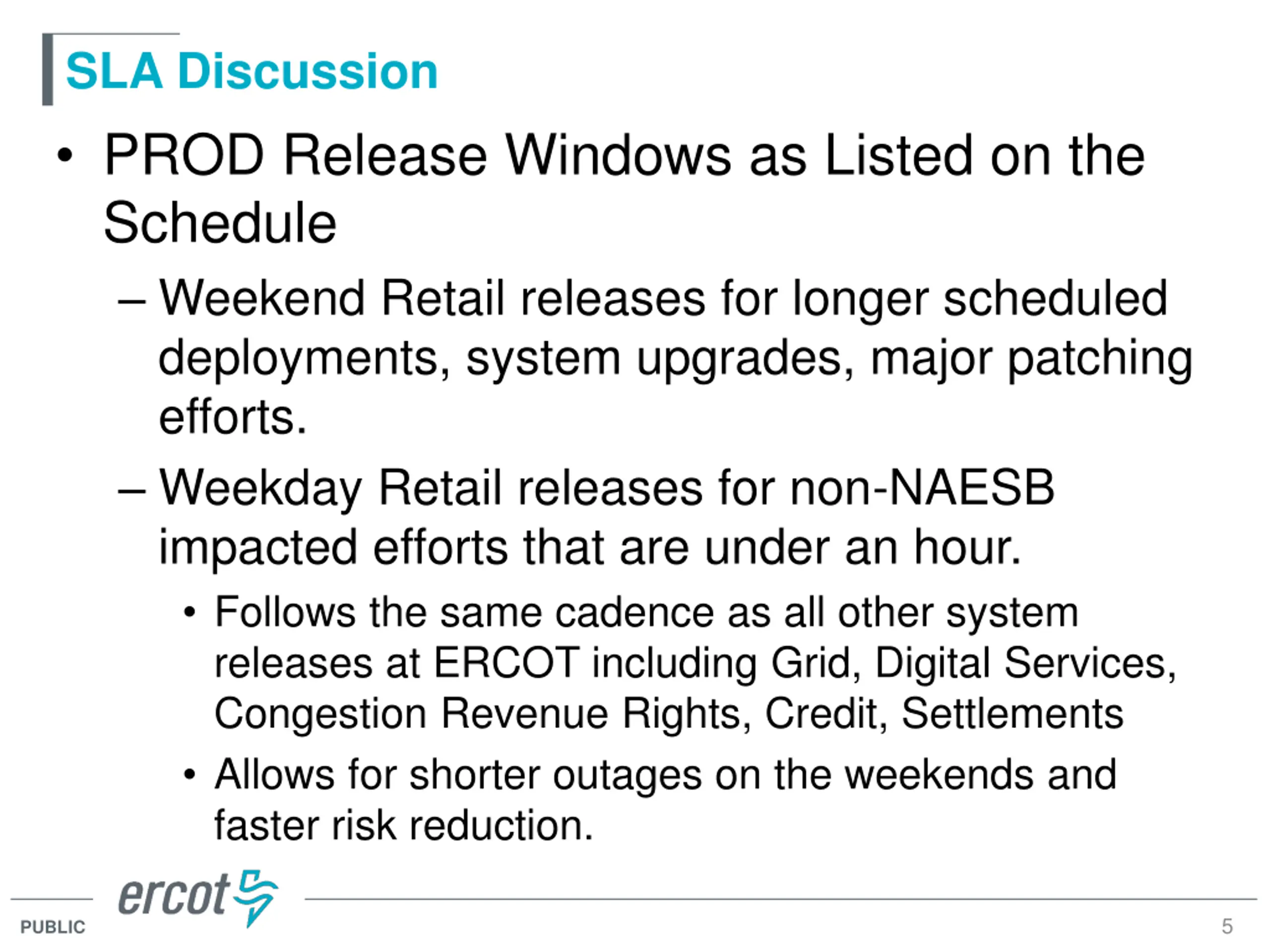Click the "impacted efforts that are under an hour" line
The width and height of the screenshot is (1270, 952).
(x=590, y=547)
